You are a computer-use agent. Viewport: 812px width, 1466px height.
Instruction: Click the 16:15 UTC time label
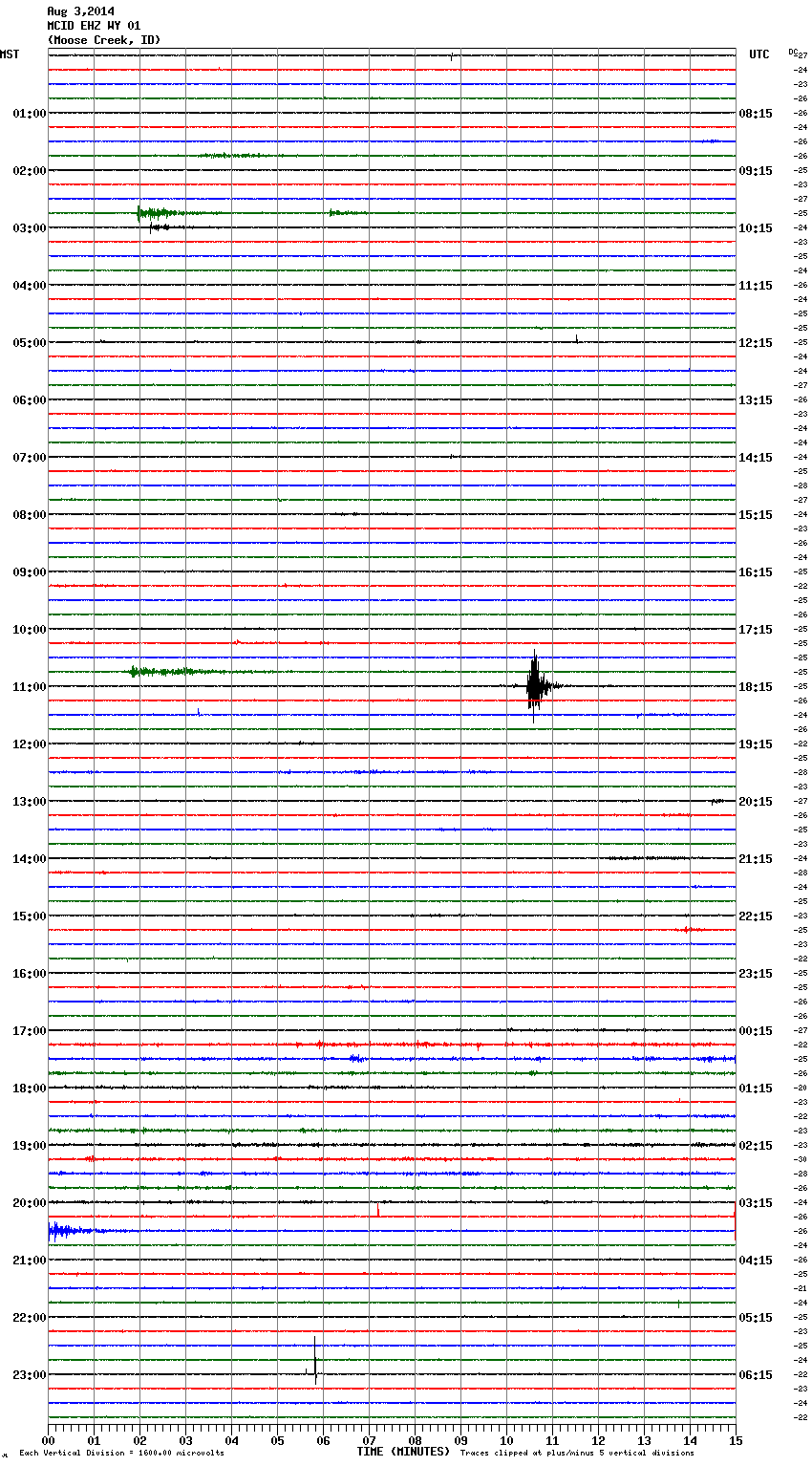[756, 572]
